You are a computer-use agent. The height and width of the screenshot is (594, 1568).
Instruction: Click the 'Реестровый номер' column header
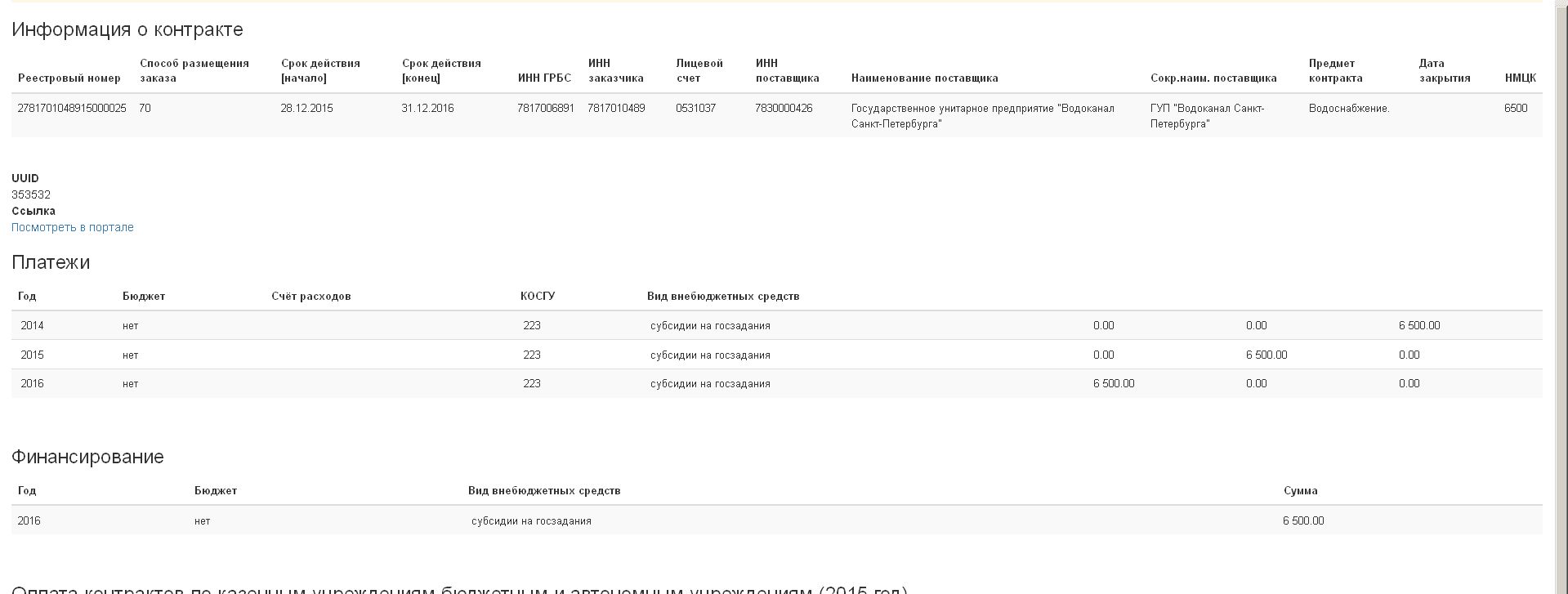point(69,78)
